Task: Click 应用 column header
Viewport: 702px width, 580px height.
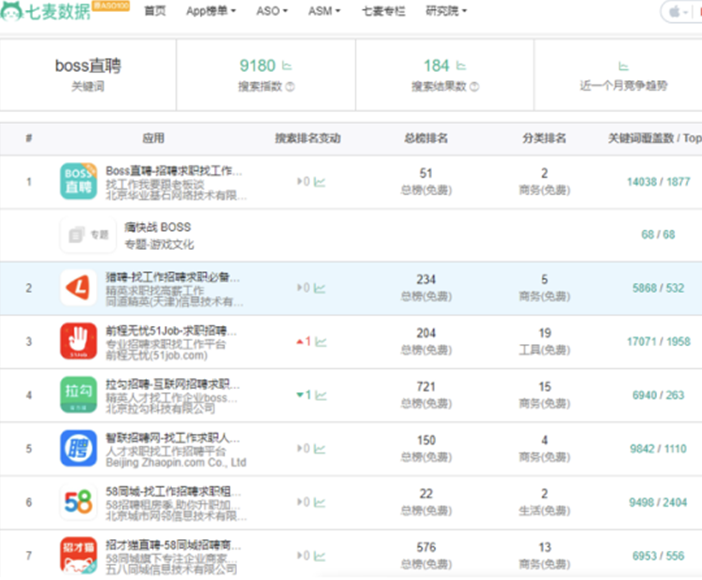Action: [x=153, y=138]
